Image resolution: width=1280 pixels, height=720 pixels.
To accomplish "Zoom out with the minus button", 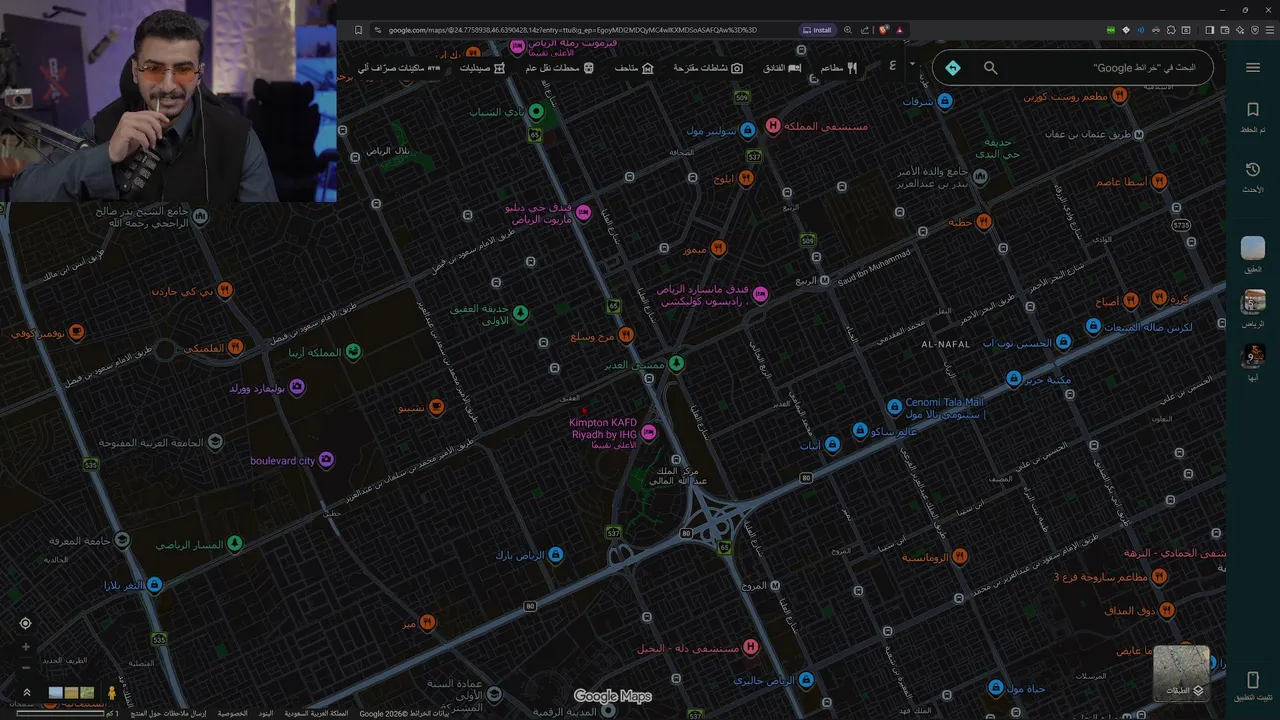I will (26, 667).
